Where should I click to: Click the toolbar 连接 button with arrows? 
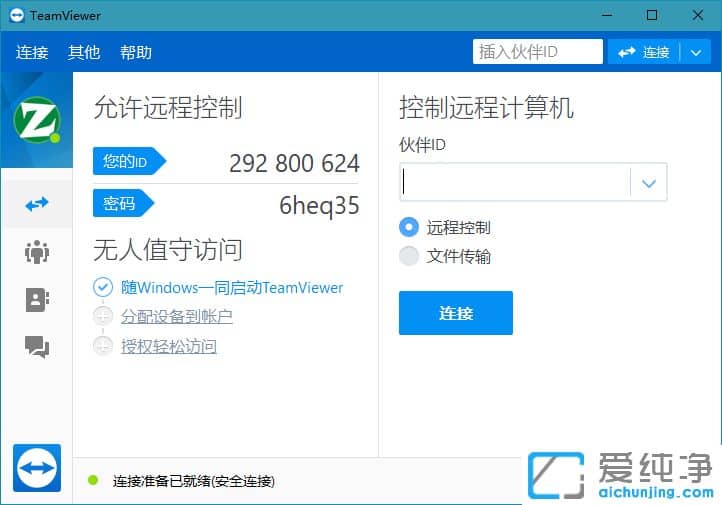(x=644, y=52)
